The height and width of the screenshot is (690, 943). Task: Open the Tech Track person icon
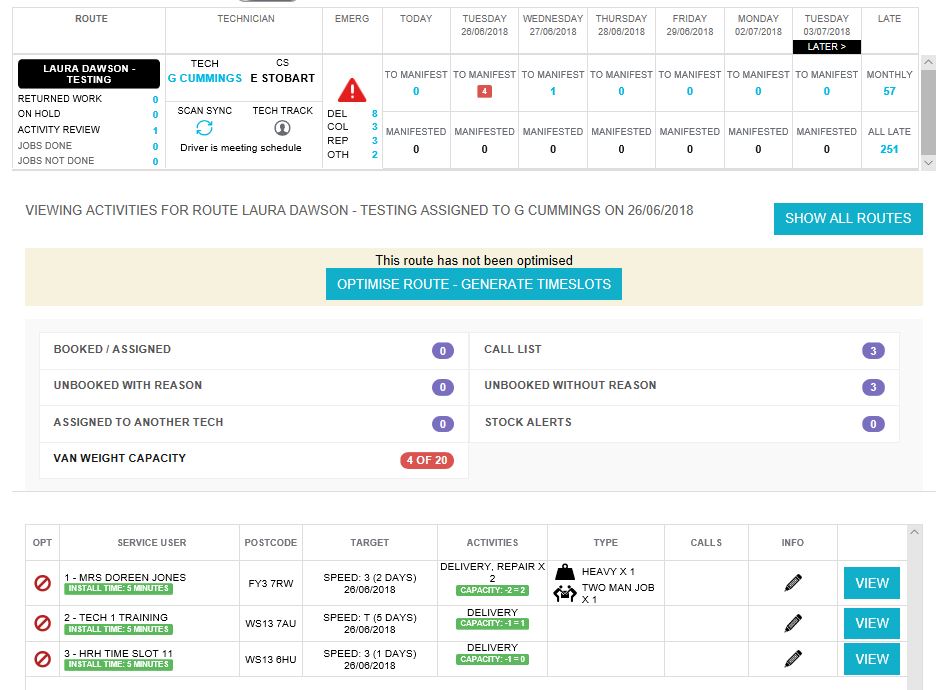(x=282, y=128)
